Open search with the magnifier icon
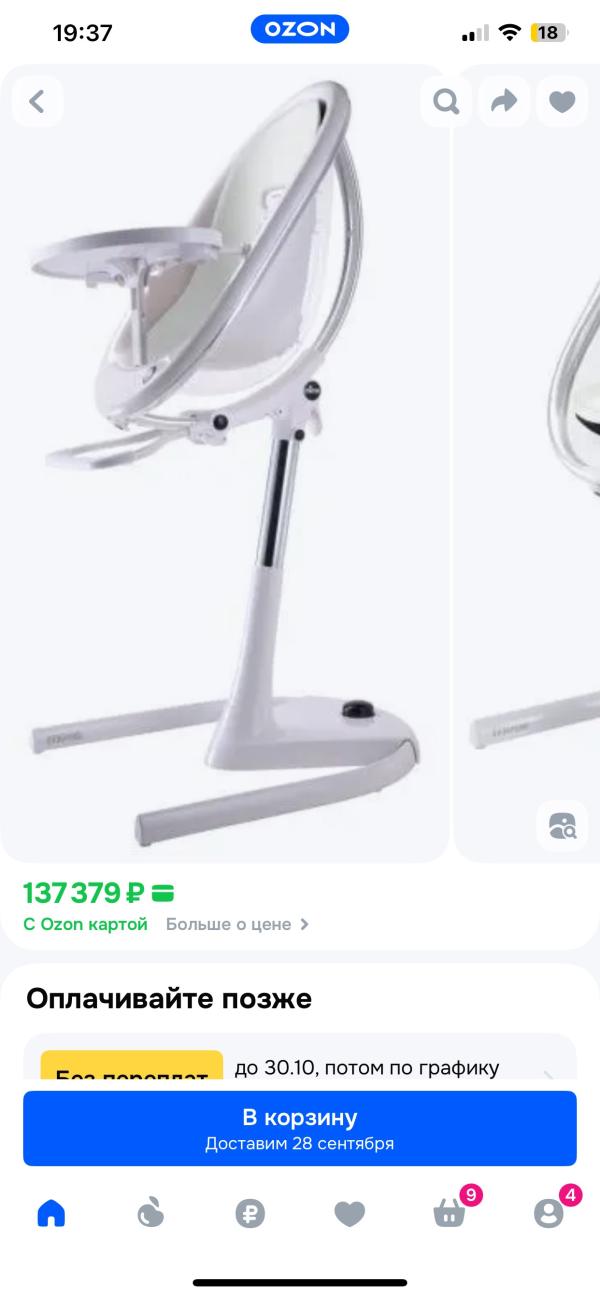The height and width of the screenshot is (1298, 600). (x=446, y=101)
